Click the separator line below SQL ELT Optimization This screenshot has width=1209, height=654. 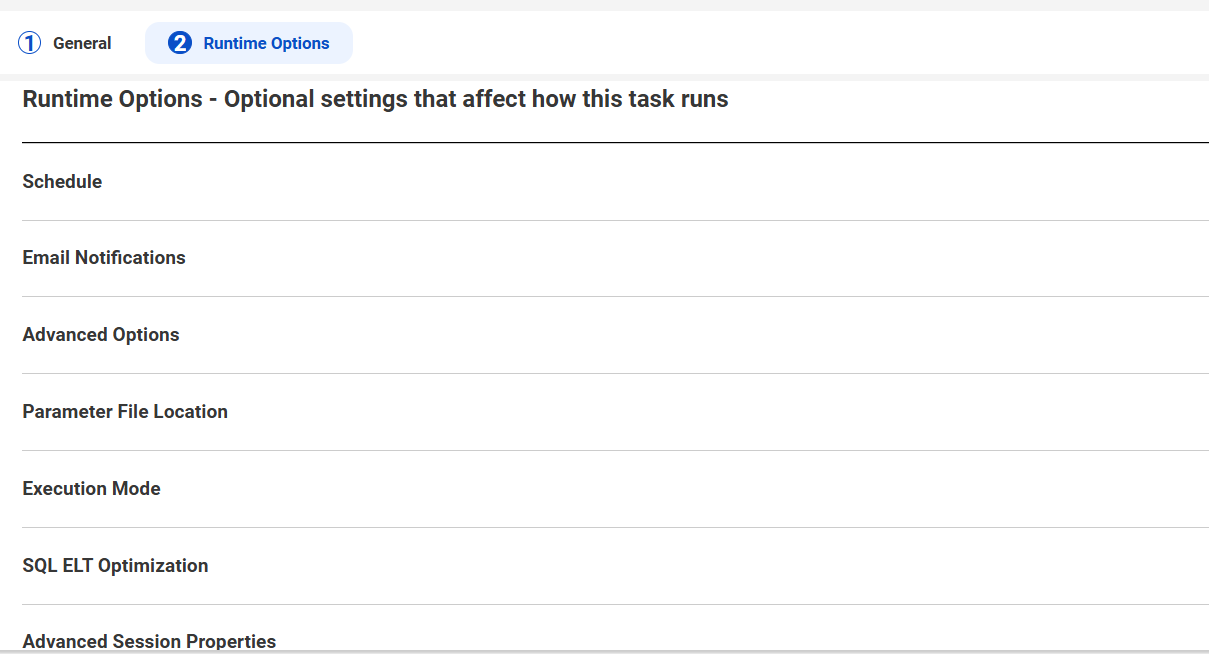pyautogui.click(x=615, y=604)
